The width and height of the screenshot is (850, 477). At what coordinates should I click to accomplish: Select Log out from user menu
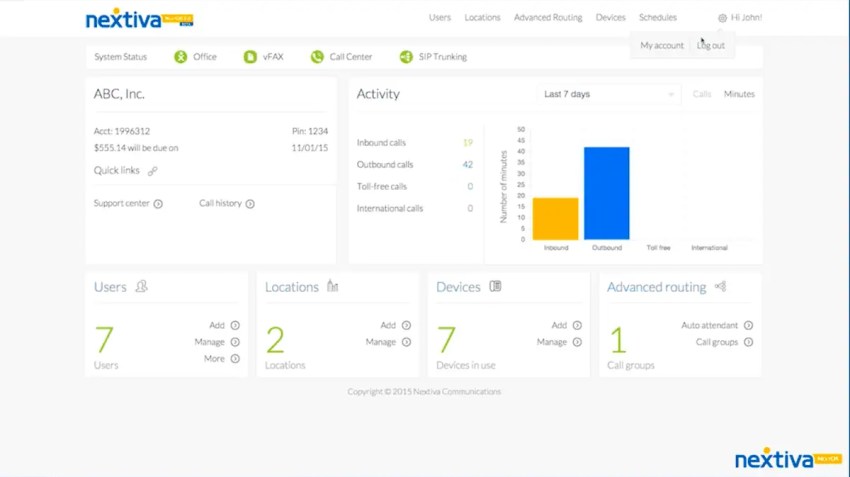point(711,46)
